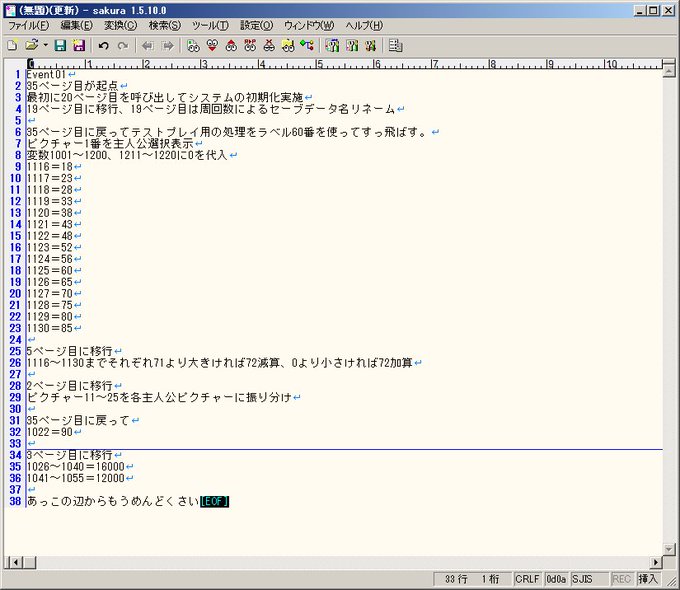
Task: Click the 1 桁 column status entry
Action: [x=490, y=579]
